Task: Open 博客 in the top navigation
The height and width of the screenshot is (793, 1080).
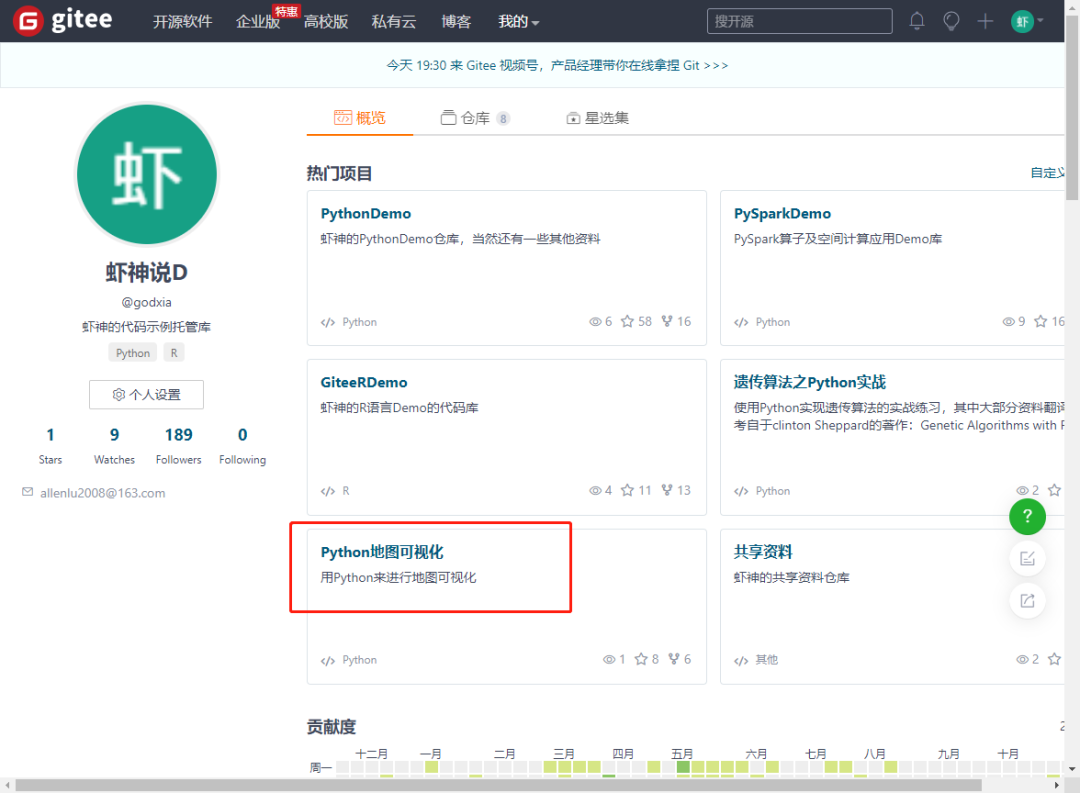Action: (456, 22)
